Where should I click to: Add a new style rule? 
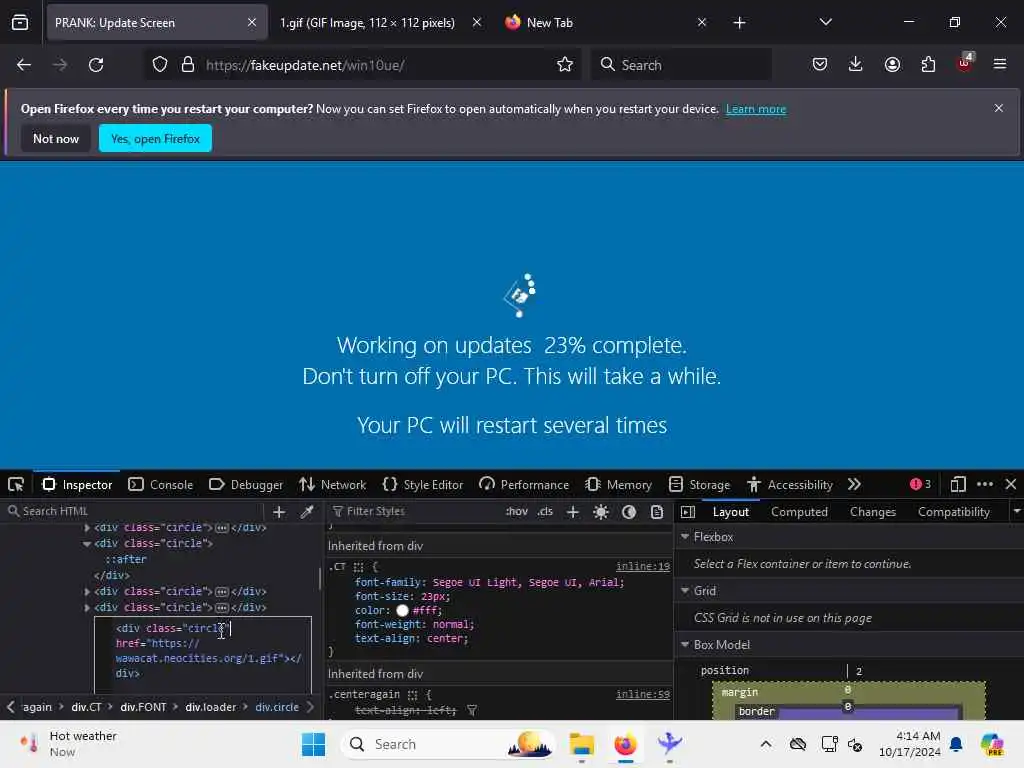click(x=573, y=512)
